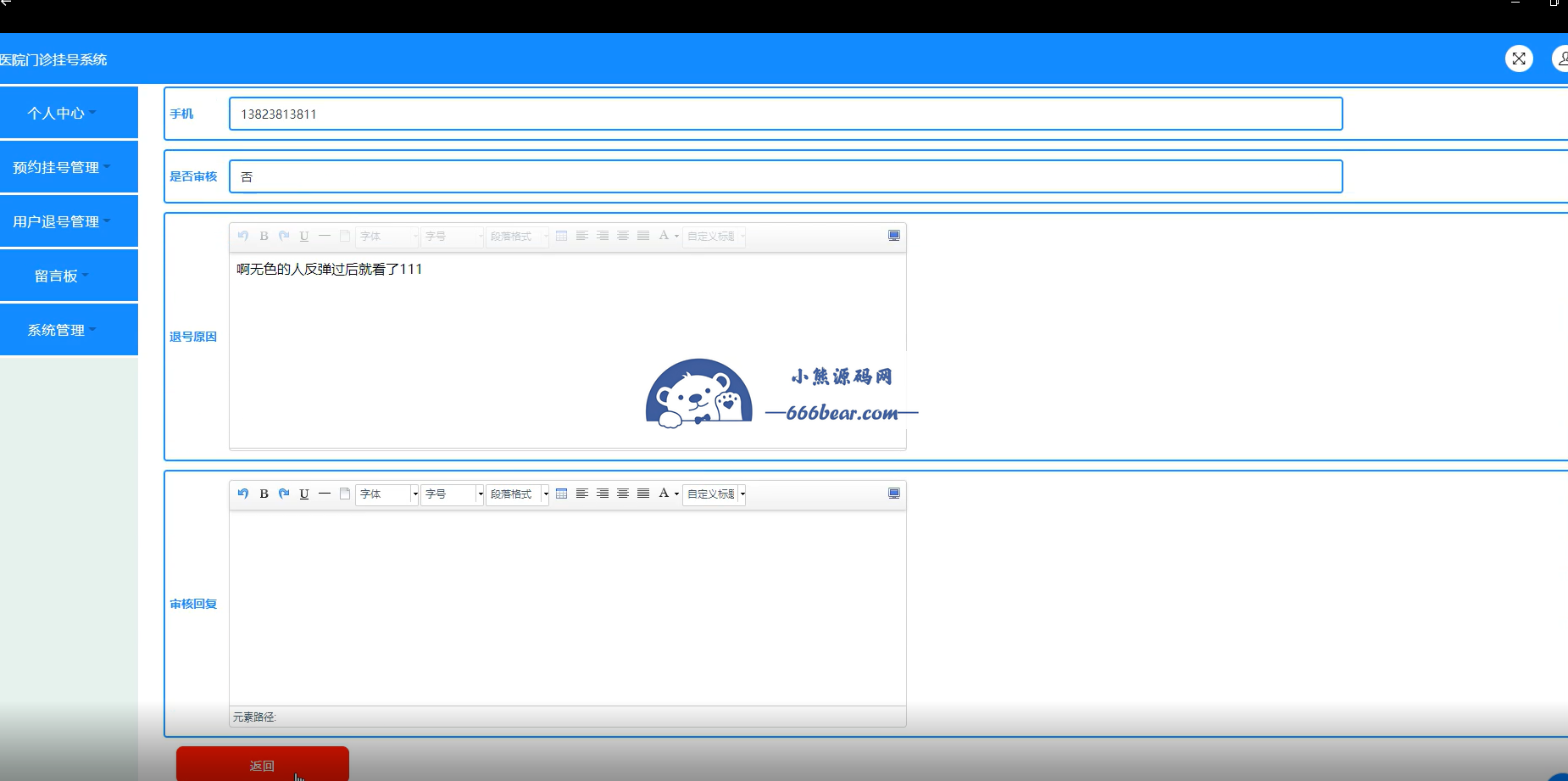Viewport: 1568px width, 781px height.
Task: Toggle page fullscreen icon in header
Action: coord(1519,59)
